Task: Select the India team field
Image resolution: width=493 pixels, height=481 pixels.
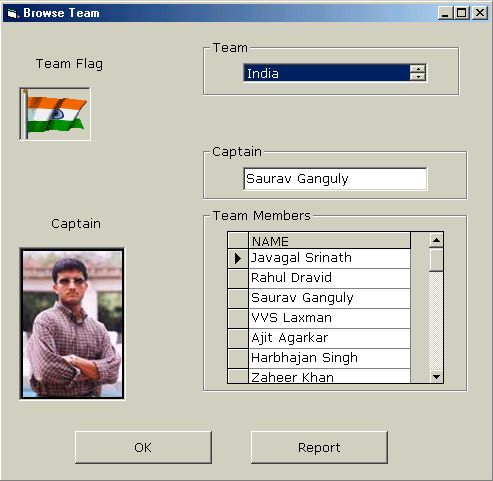Action: [x=327, y=73]
